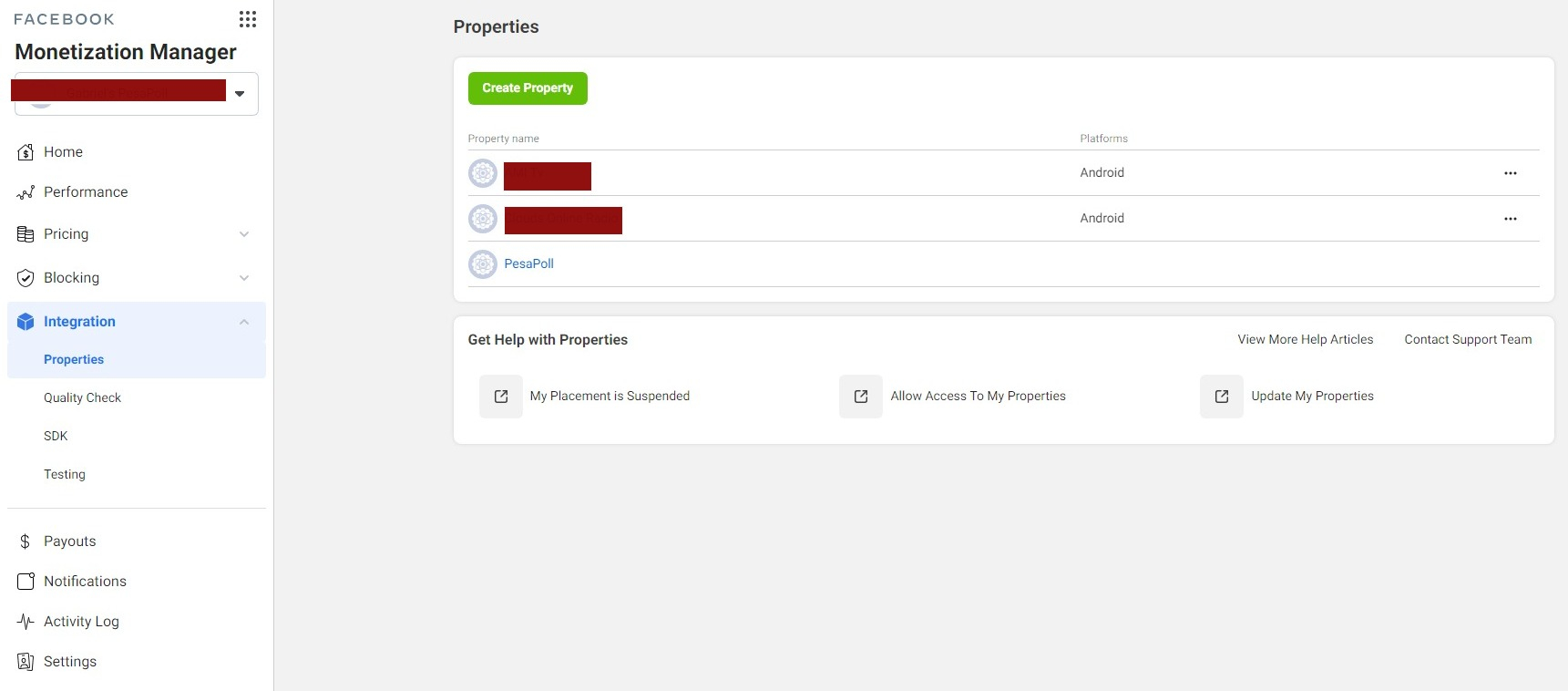Open more options for first Android property
This screenshot has width=1568, height=691.
point(1510,173)
